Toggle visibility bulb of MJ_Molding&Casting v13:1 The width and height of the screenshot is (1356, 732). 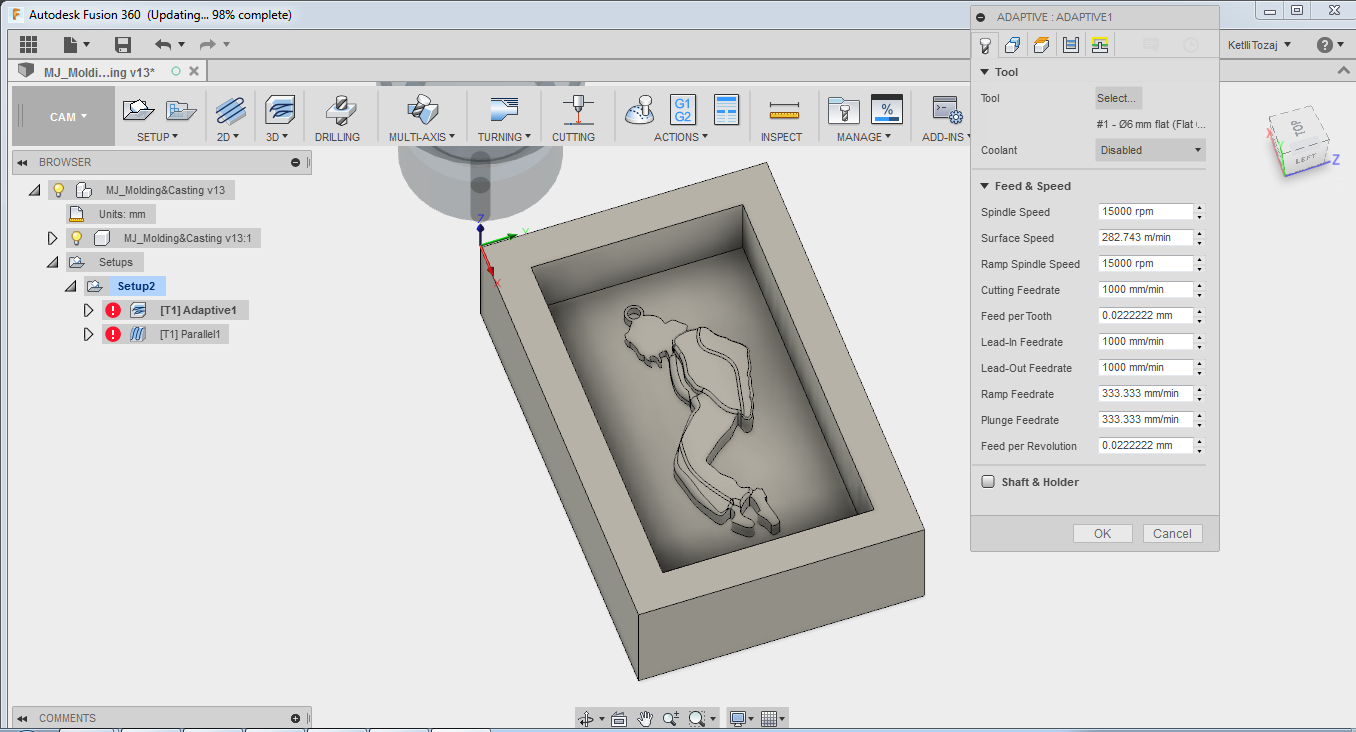(x=76, y=238)
